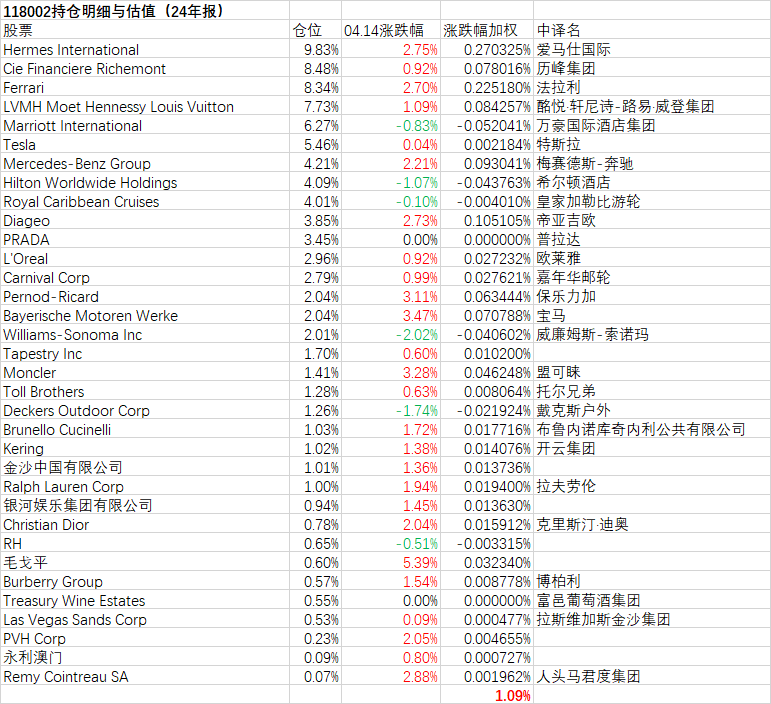Click the 梅赛德斯-奔驰 cell
Viewport: 771px width, 704px height.
pos(652,163)
